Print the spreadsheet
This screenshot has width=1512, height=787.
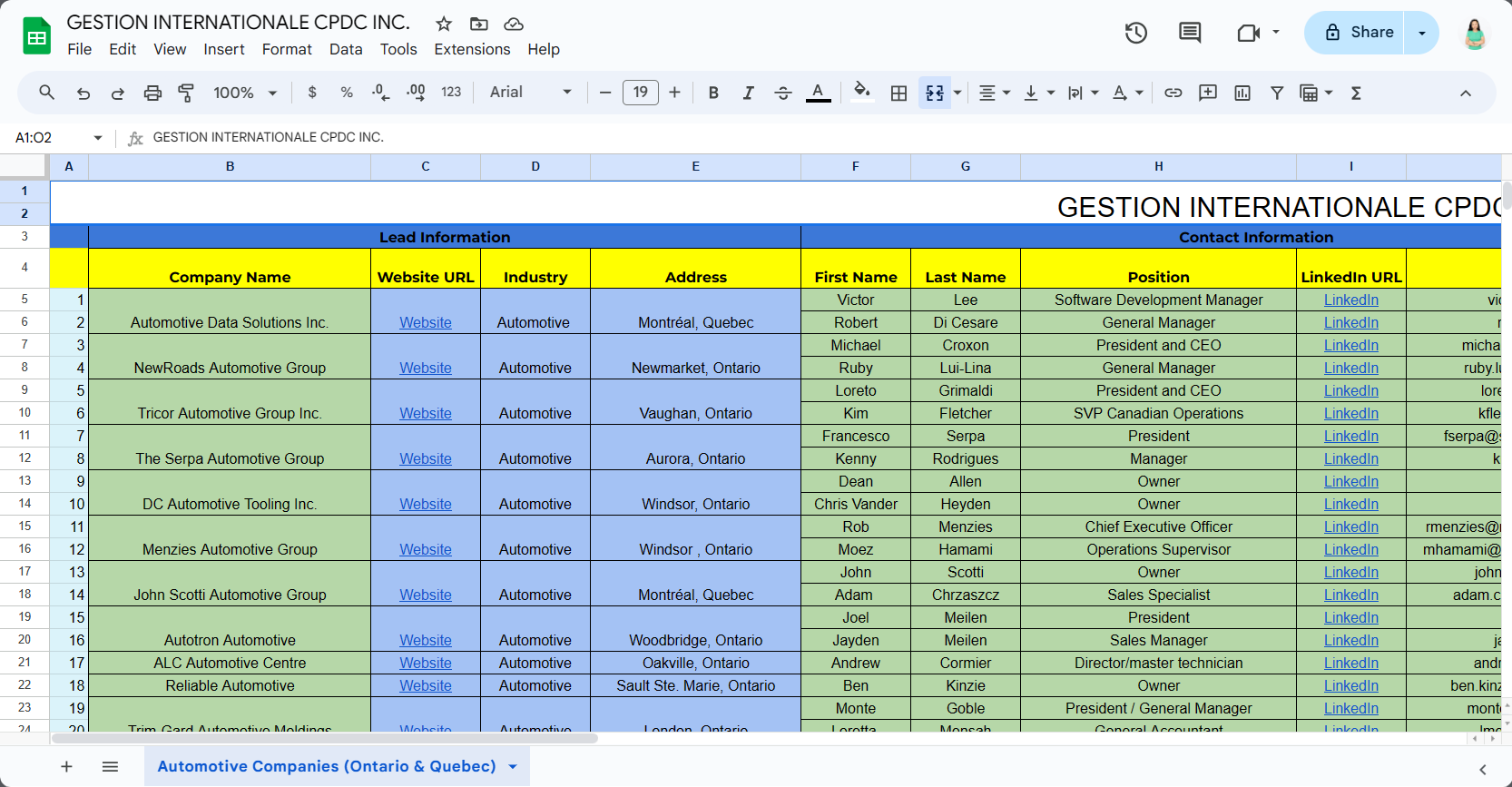[152, 93]
